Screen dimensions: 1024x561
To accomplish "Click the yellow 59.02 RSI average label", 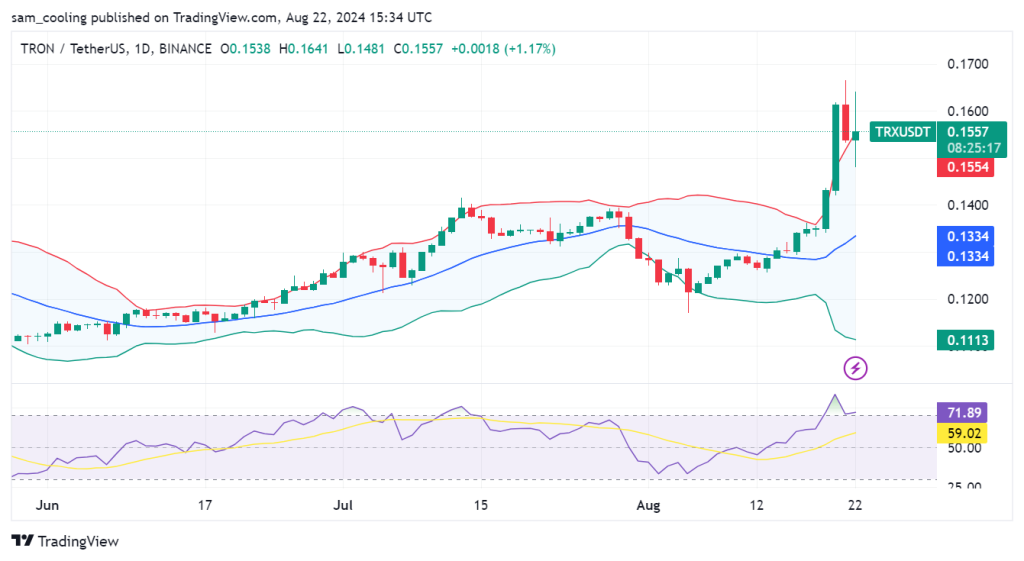I will [964, 433].
